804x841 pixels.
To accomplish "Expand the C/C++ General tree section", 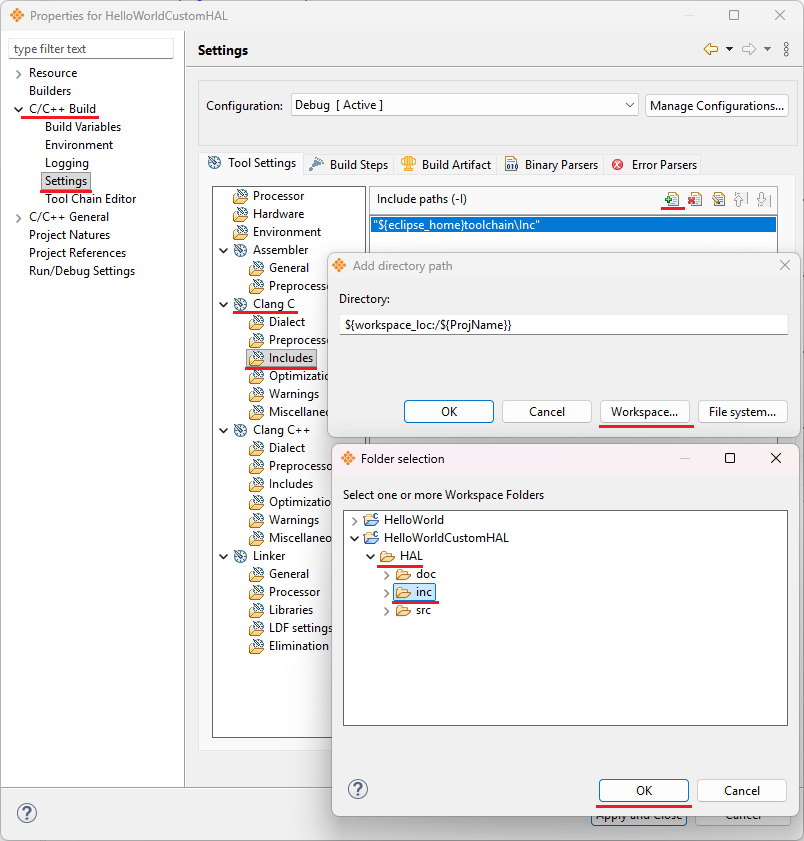I will click(18, 217).
